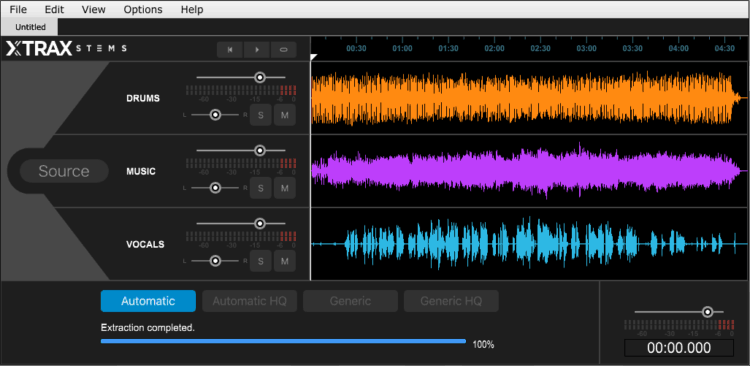Open the Options menu
The height and width of the screenshot is (366, 750).
[x=143, y=10]
